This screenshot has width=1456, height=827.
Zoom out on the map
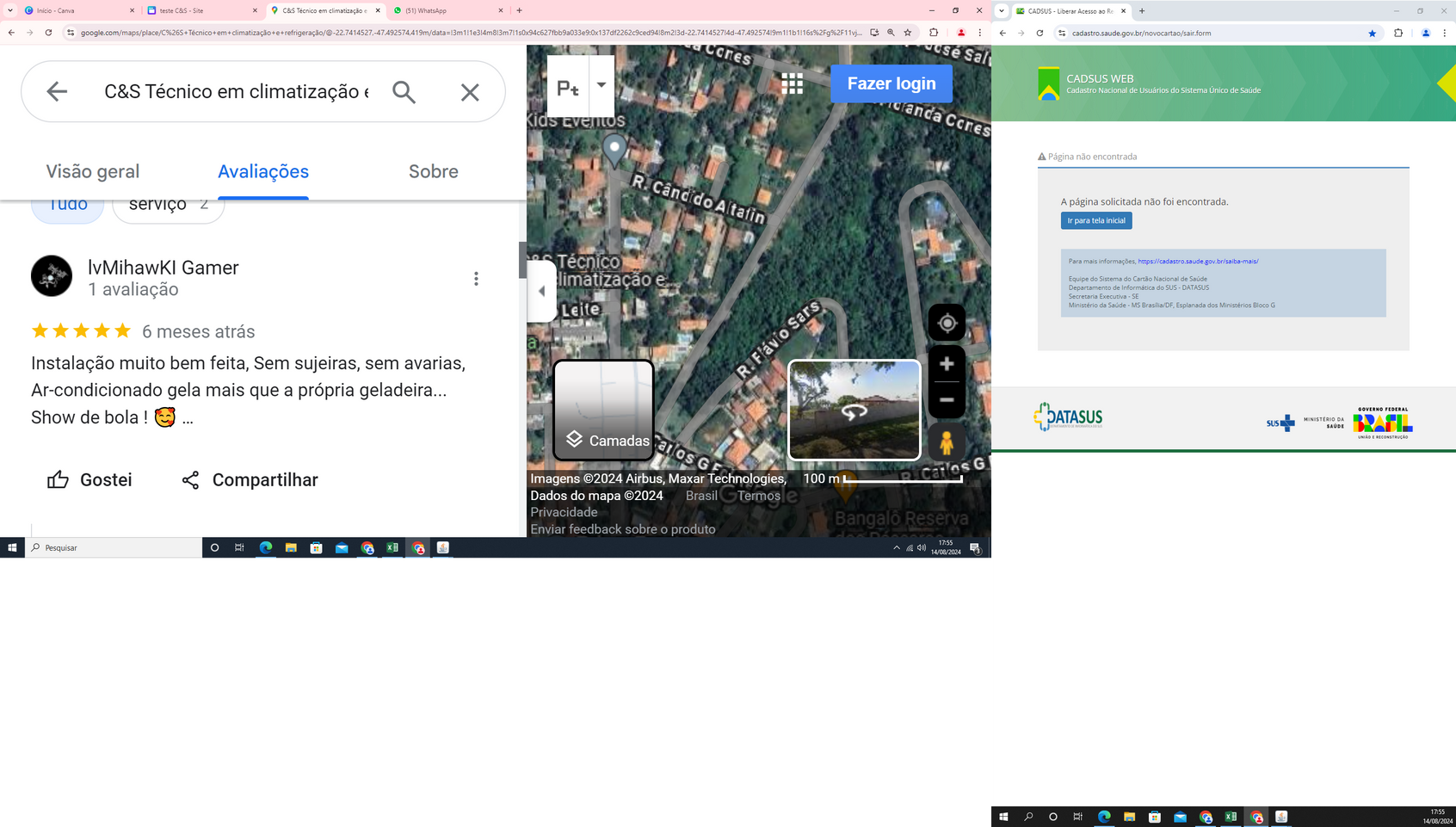[x=947, y=400]
